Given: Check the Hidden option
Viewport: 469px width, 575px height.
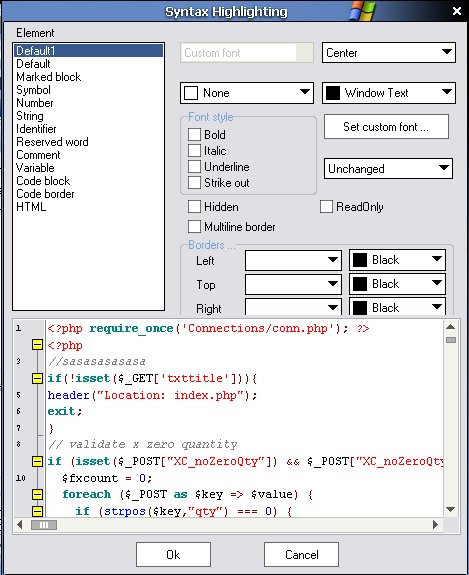Looking at the screenshot, I should coord(194,206).
